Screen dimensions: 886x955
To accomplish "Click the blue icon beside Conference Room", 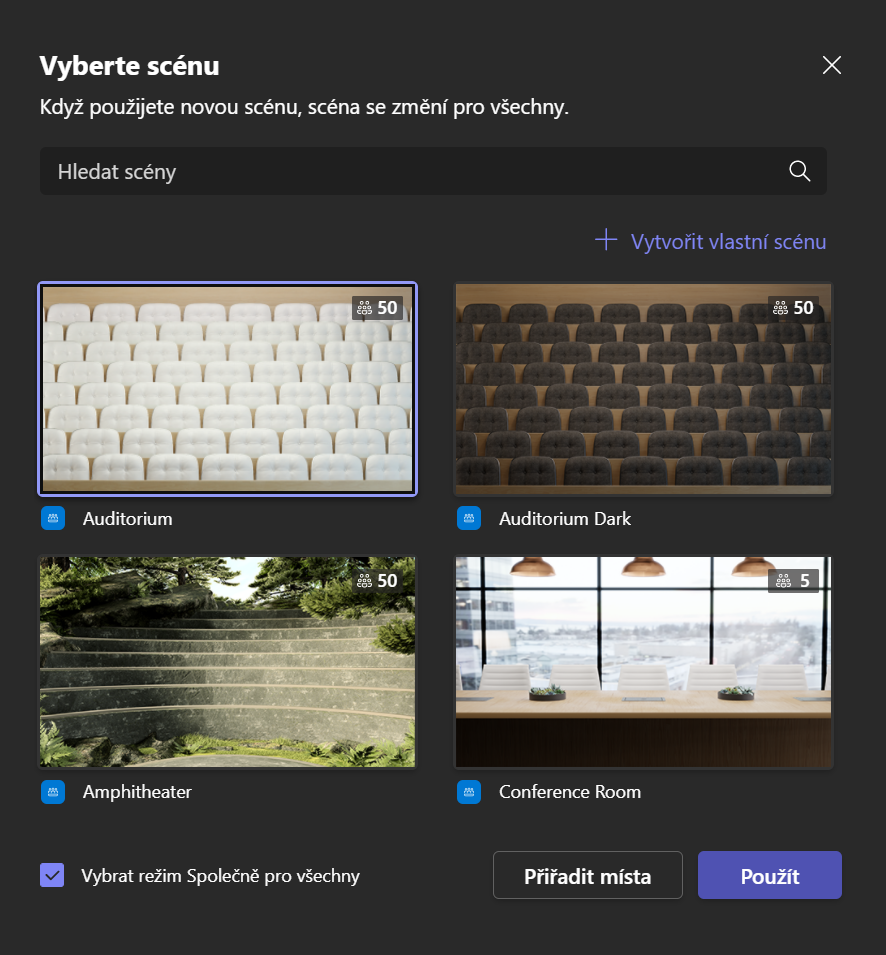I will 469,792.
